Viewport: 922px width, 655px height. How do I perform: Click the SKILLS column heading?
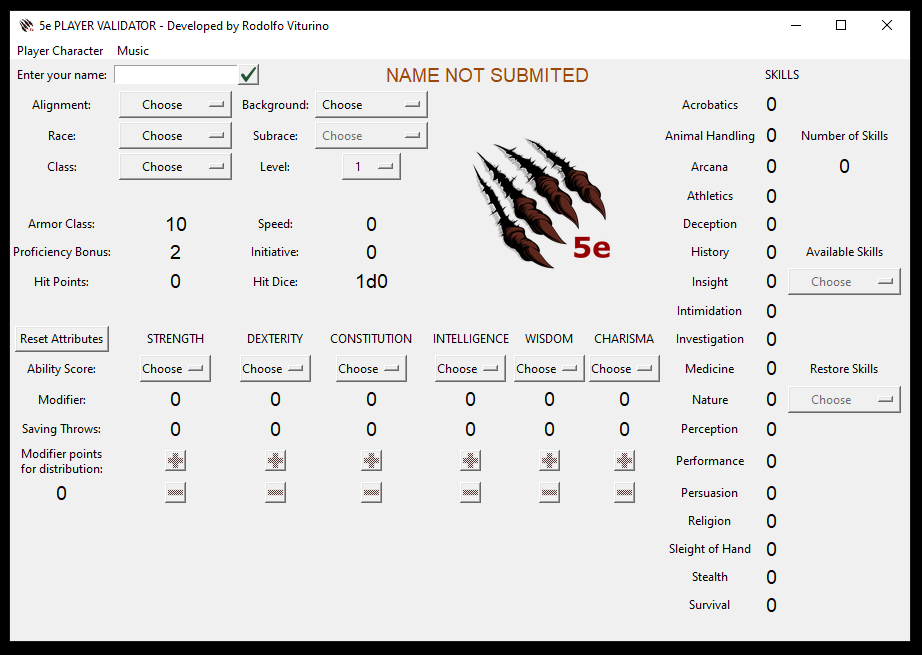click(x=781, y=75)
